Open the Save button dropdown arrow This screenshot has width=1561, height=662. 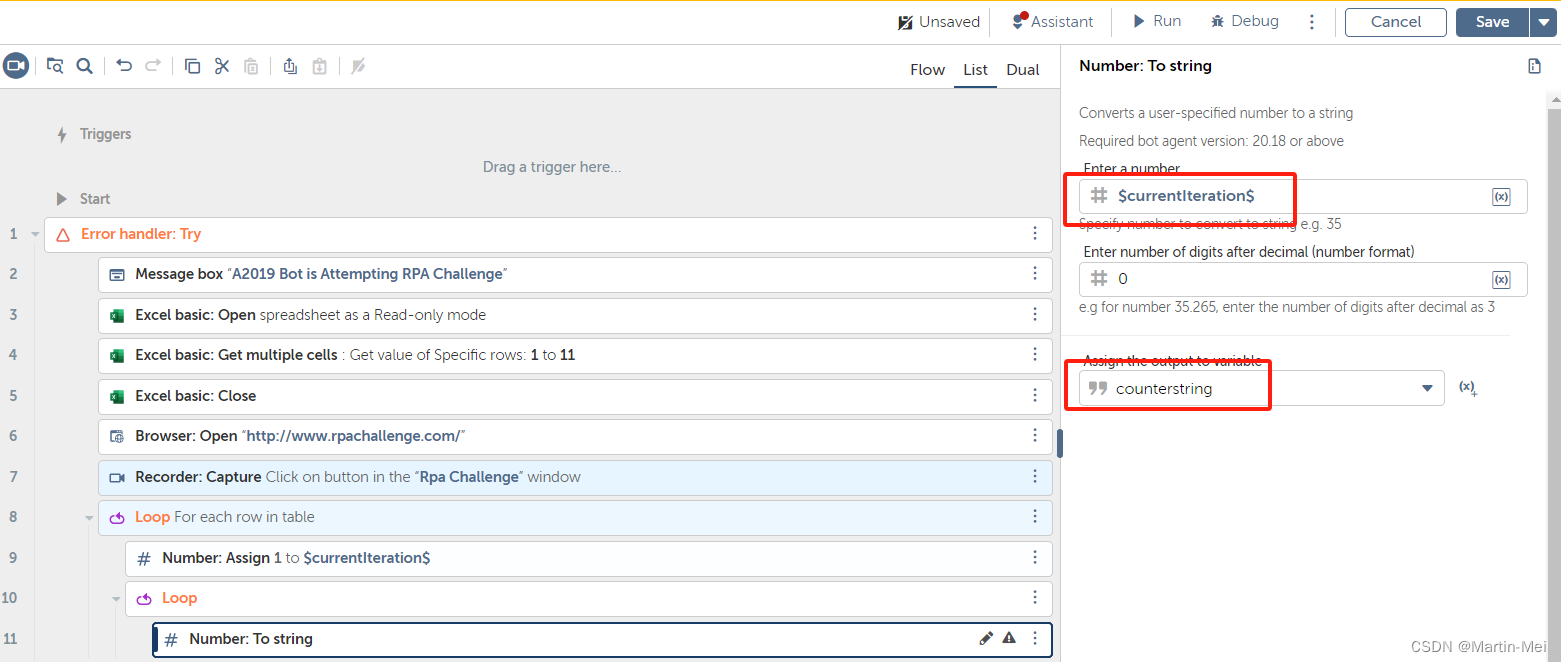pyautogui.click(x=1543, y=22)
